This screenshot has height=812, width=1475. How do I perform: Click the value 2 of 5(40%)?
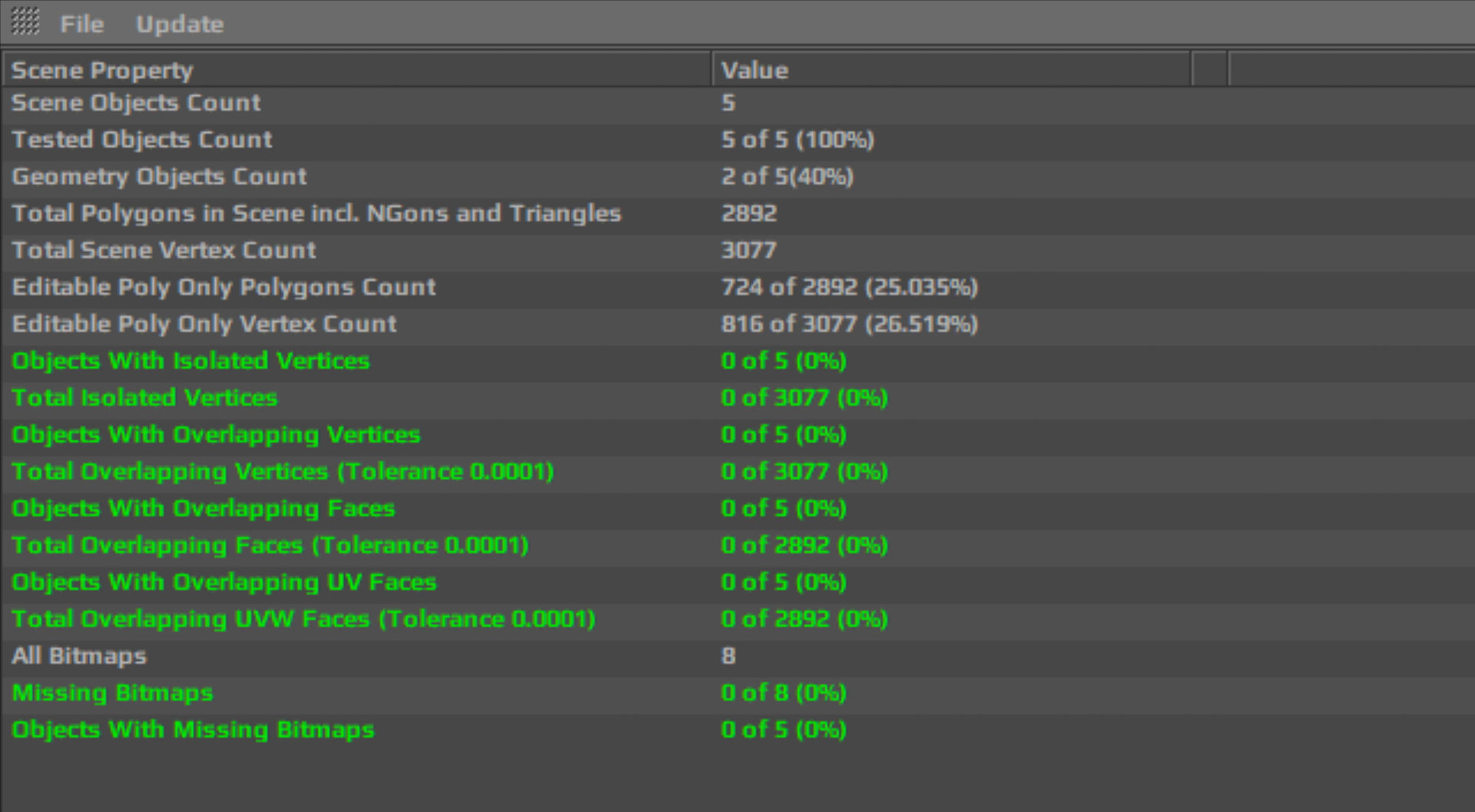coord(787,177)
